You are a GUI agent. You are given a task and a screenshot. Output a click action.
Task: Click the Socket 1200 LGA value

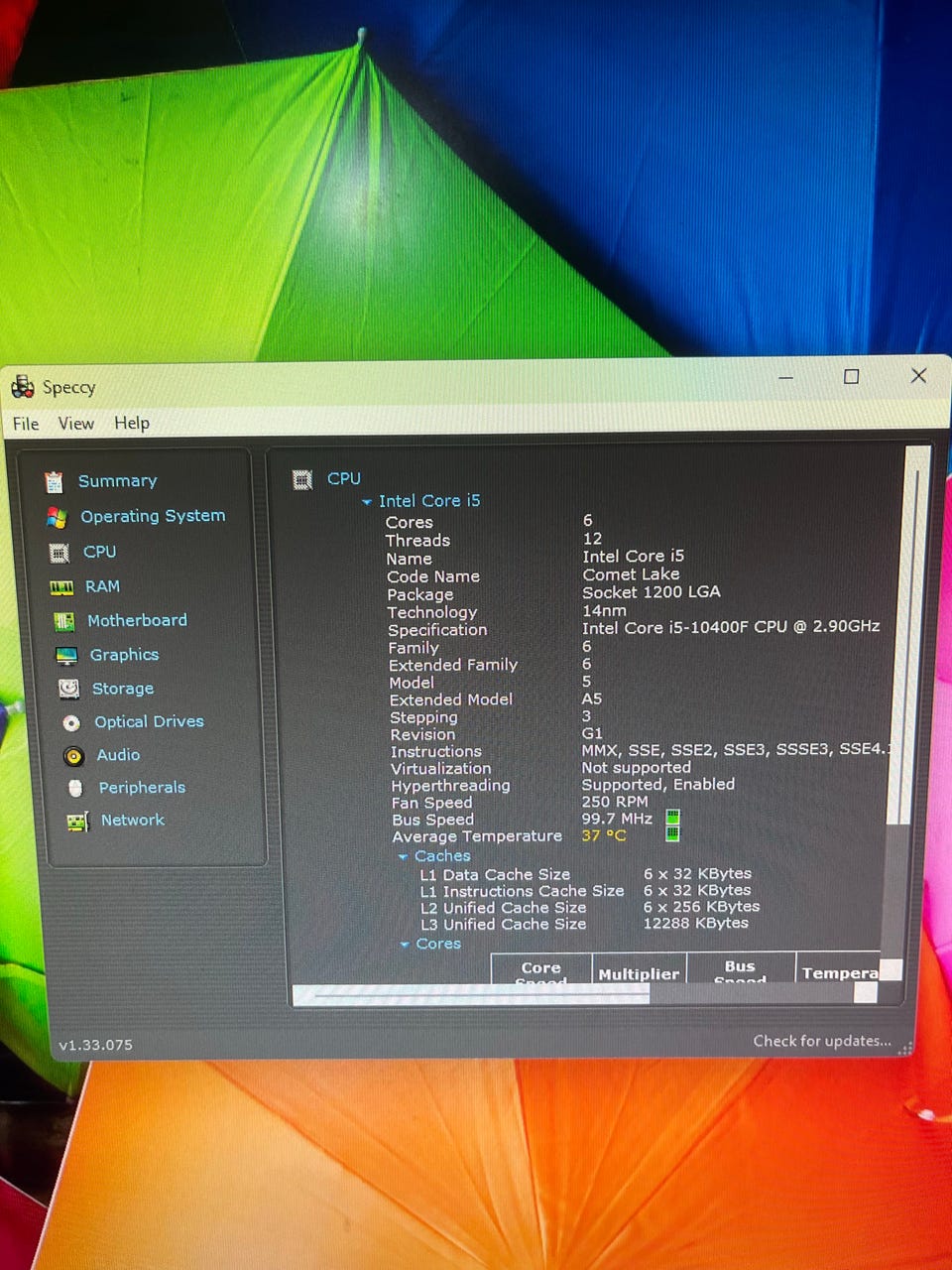click(x=652, y=592)
